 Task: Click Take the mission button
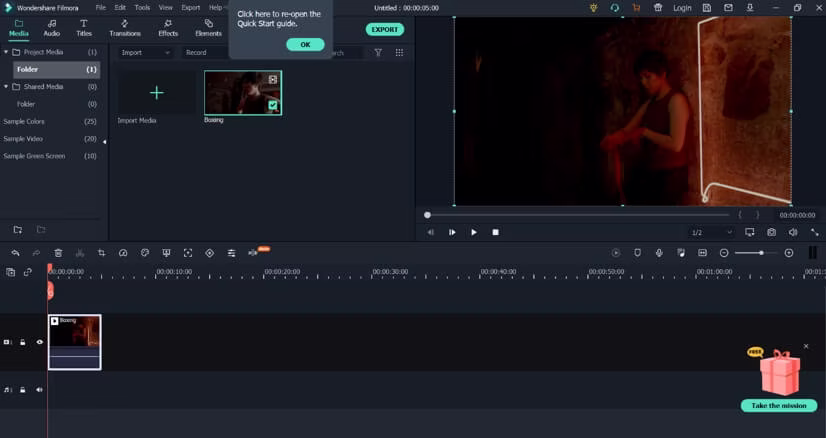pyautogui.click(x=779, y=405)
